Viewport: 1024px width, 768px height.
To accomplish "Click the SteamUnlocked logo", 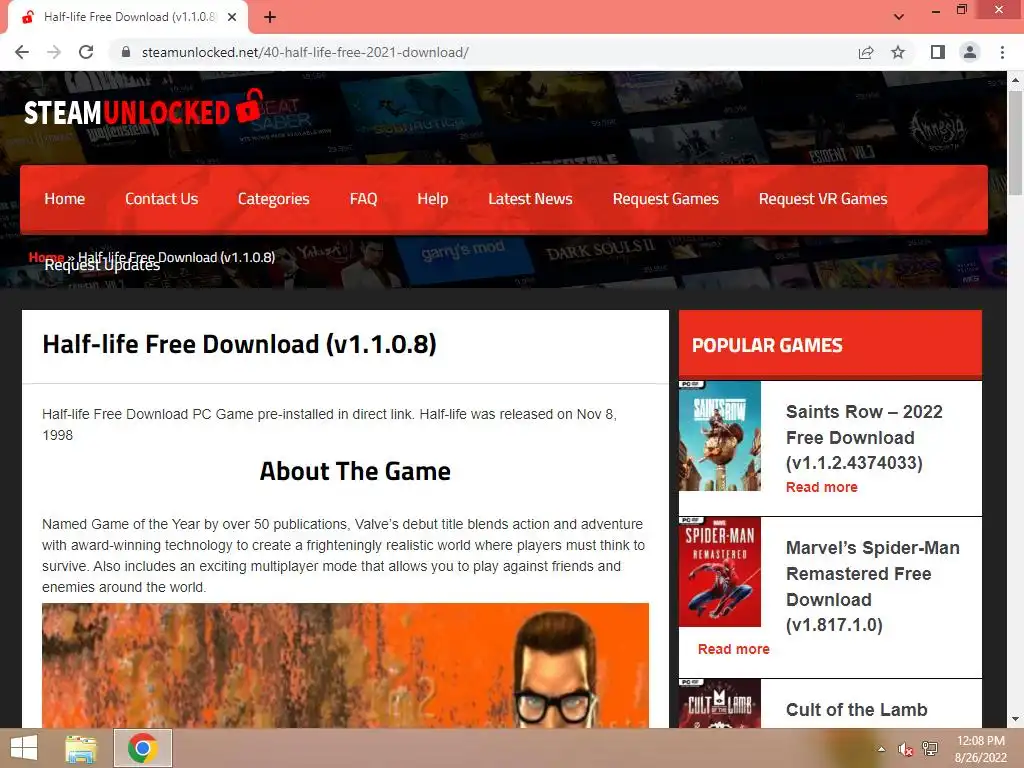I will coord(144,108).
